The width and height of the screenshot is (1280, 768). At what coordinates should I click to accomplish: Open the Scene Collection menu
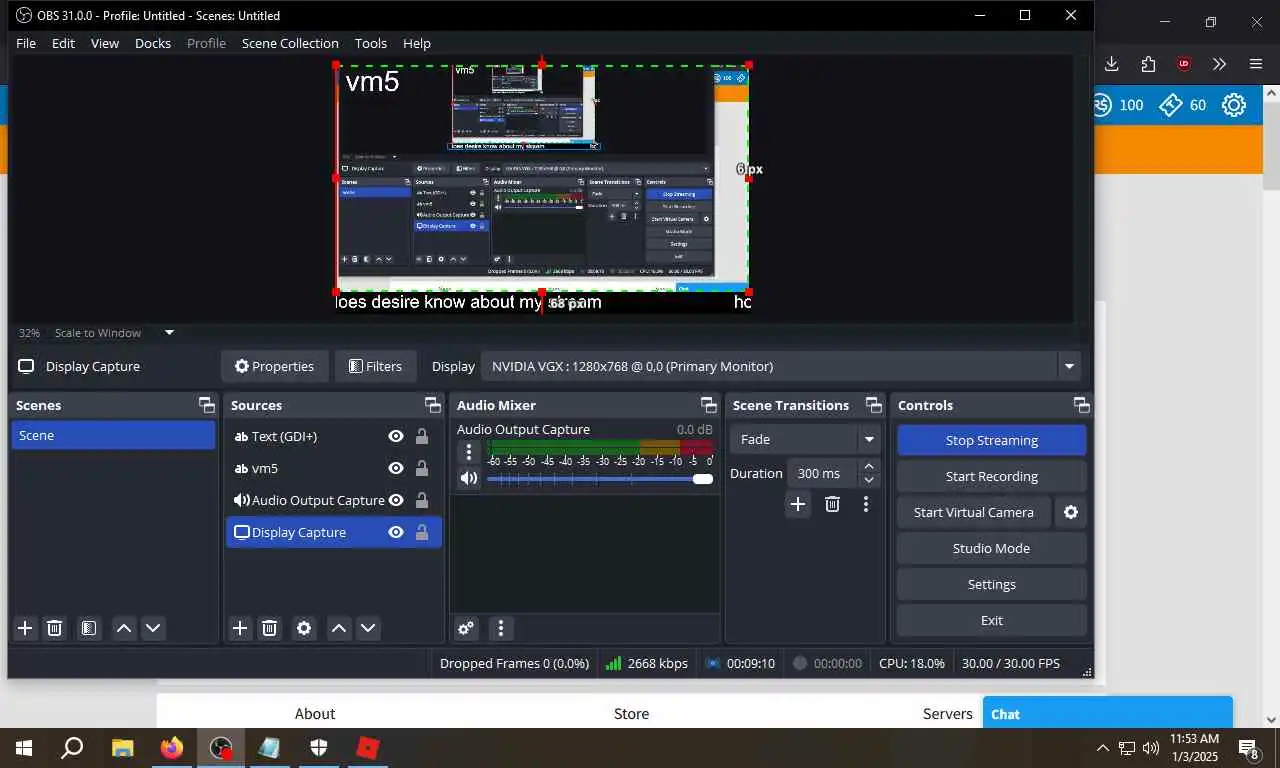click(x=290, y=43)
